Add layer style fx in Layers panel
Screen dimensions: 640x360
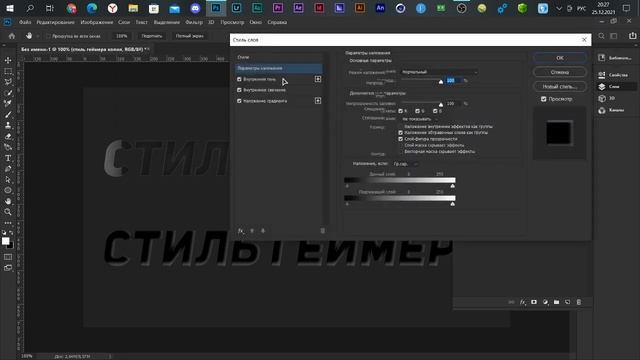click(x=523, y=302)
